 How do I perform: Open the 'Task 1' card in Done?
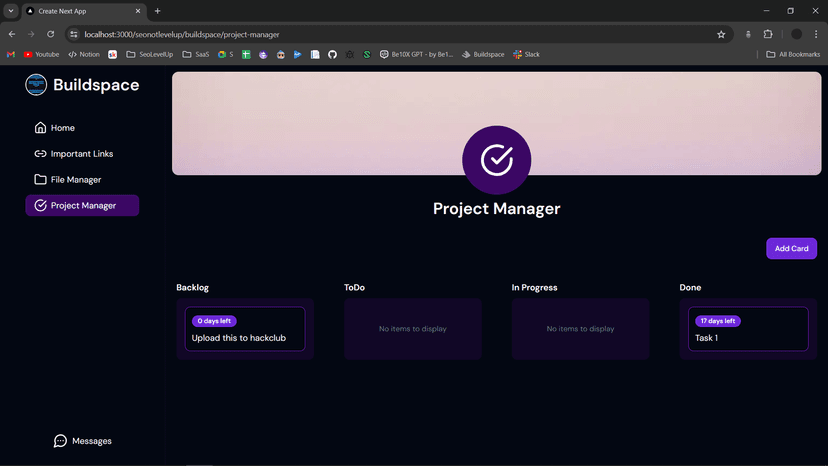(748, 329)
